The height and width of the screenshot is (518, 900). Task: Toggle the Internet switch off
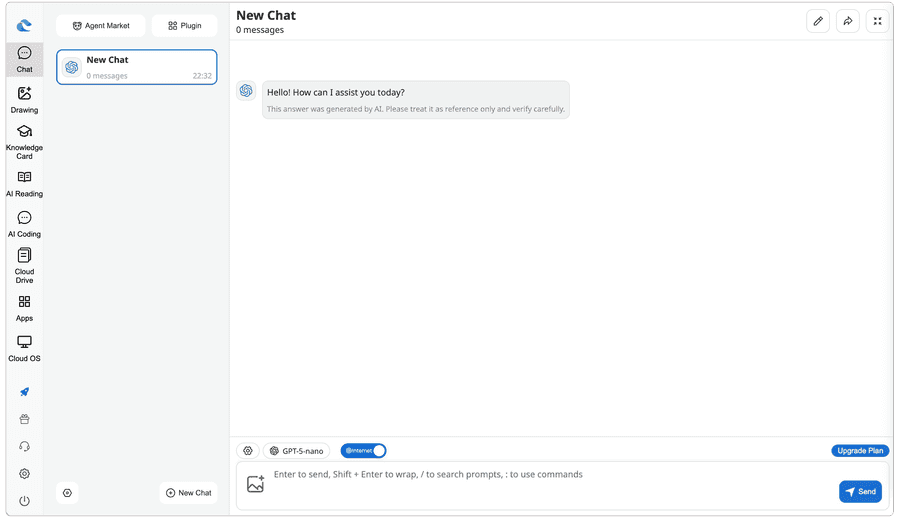[363, 451]
